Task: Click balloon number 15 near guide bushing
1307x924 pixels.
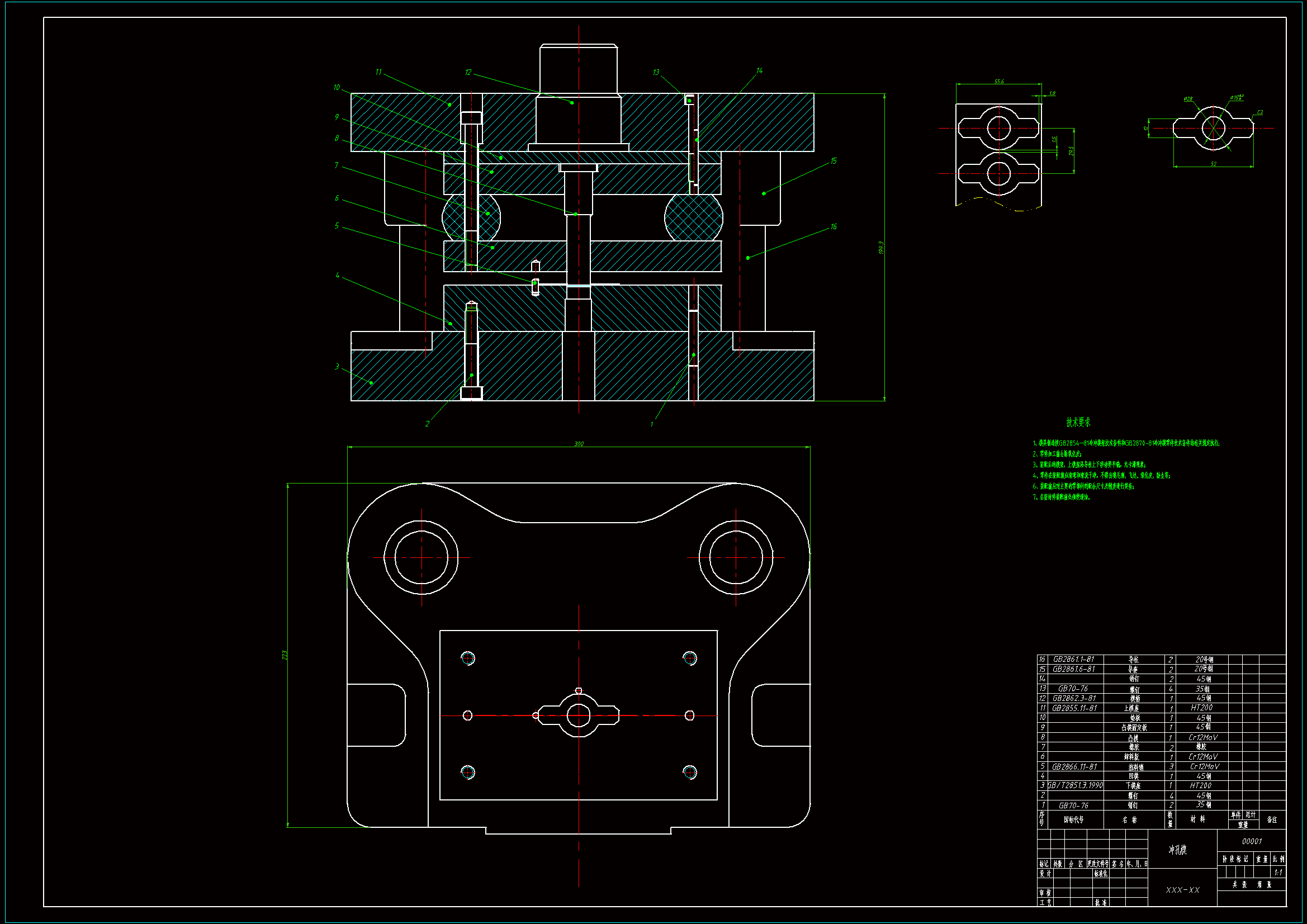Action: click(834, 161)
